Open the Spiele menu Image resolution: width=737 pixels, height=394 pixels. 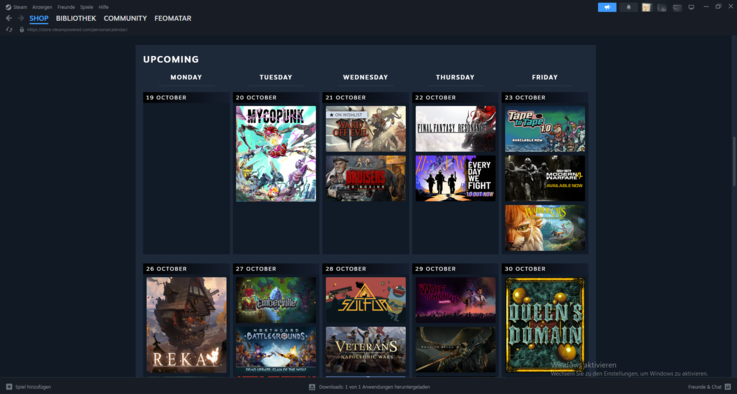tap(86, 7)
